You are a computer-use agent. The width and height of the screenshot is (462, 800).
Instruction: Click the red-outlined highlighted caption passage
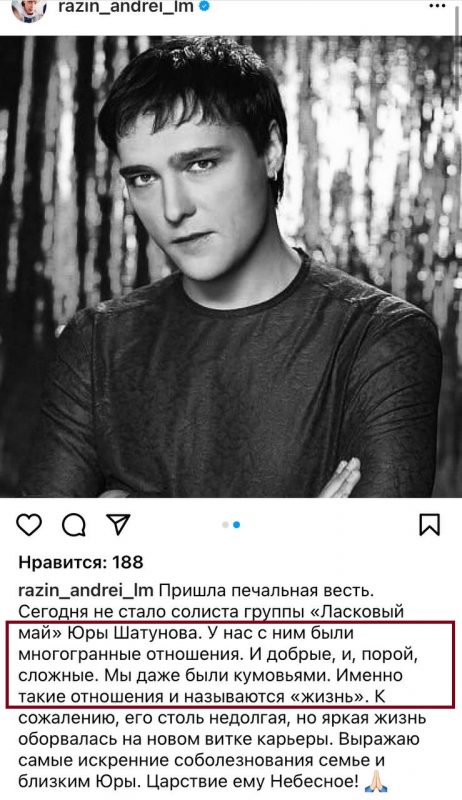point(230,664)
